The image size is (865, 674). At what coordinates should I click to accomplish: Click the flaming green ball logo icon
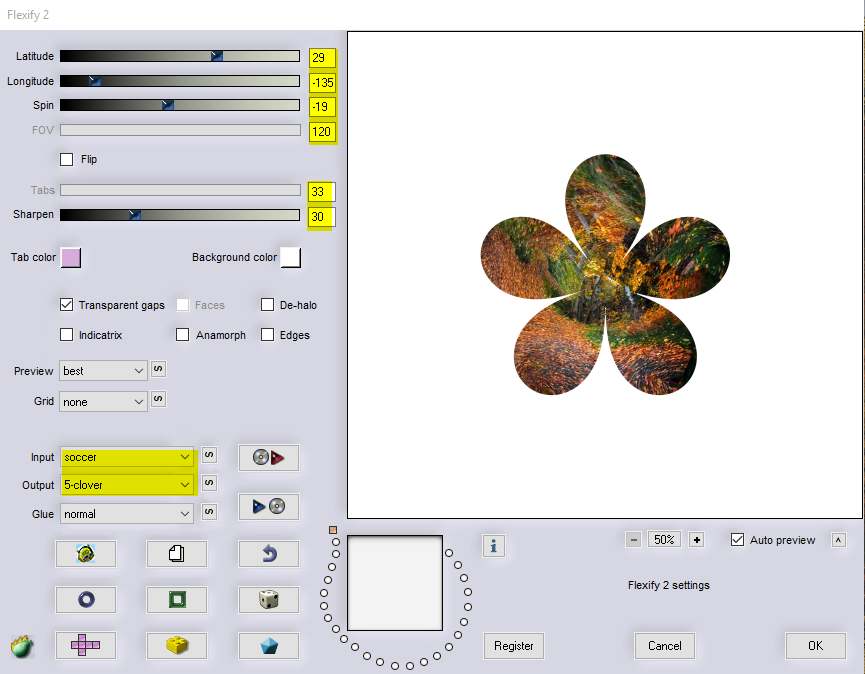[22, 646]
